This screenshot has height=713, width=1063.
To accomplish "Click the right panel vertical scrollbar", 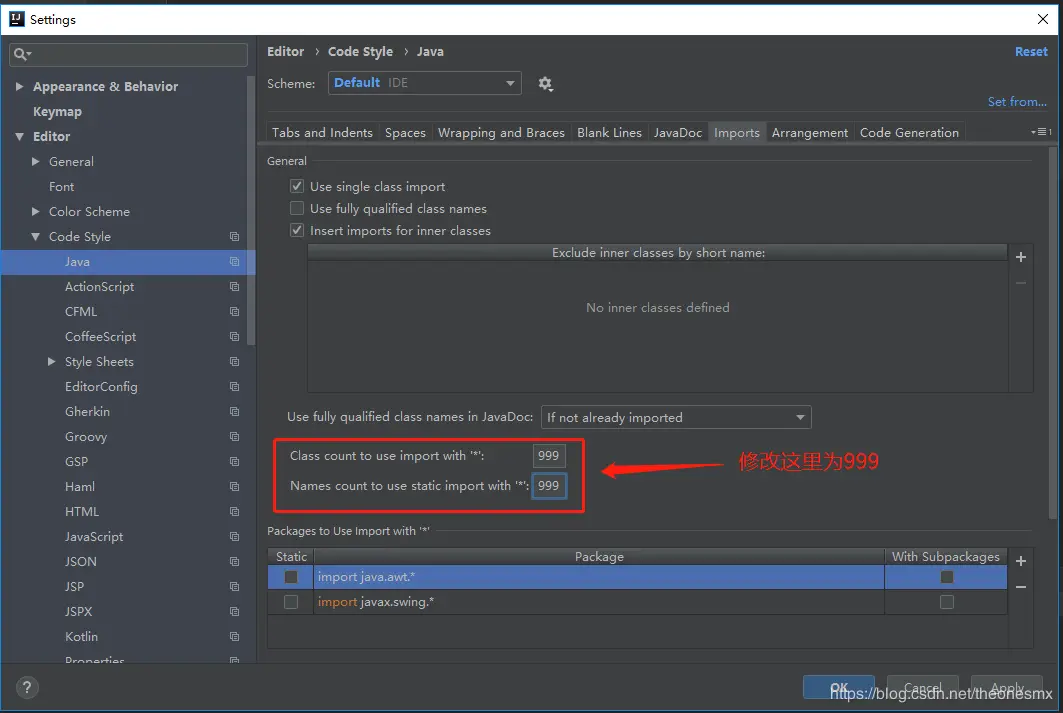I will pos(1052,332).
